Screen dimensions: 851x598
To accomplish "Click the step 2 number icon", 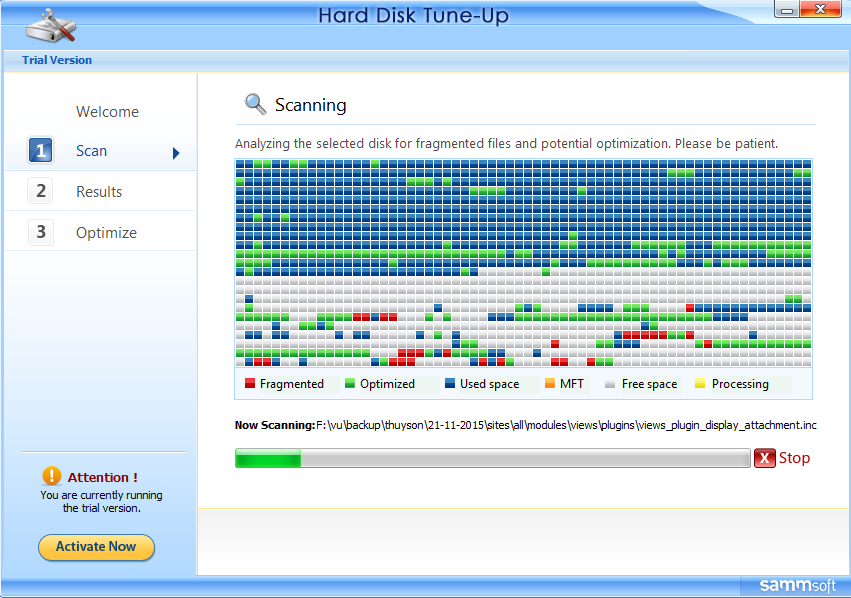I will click(41, 191).
